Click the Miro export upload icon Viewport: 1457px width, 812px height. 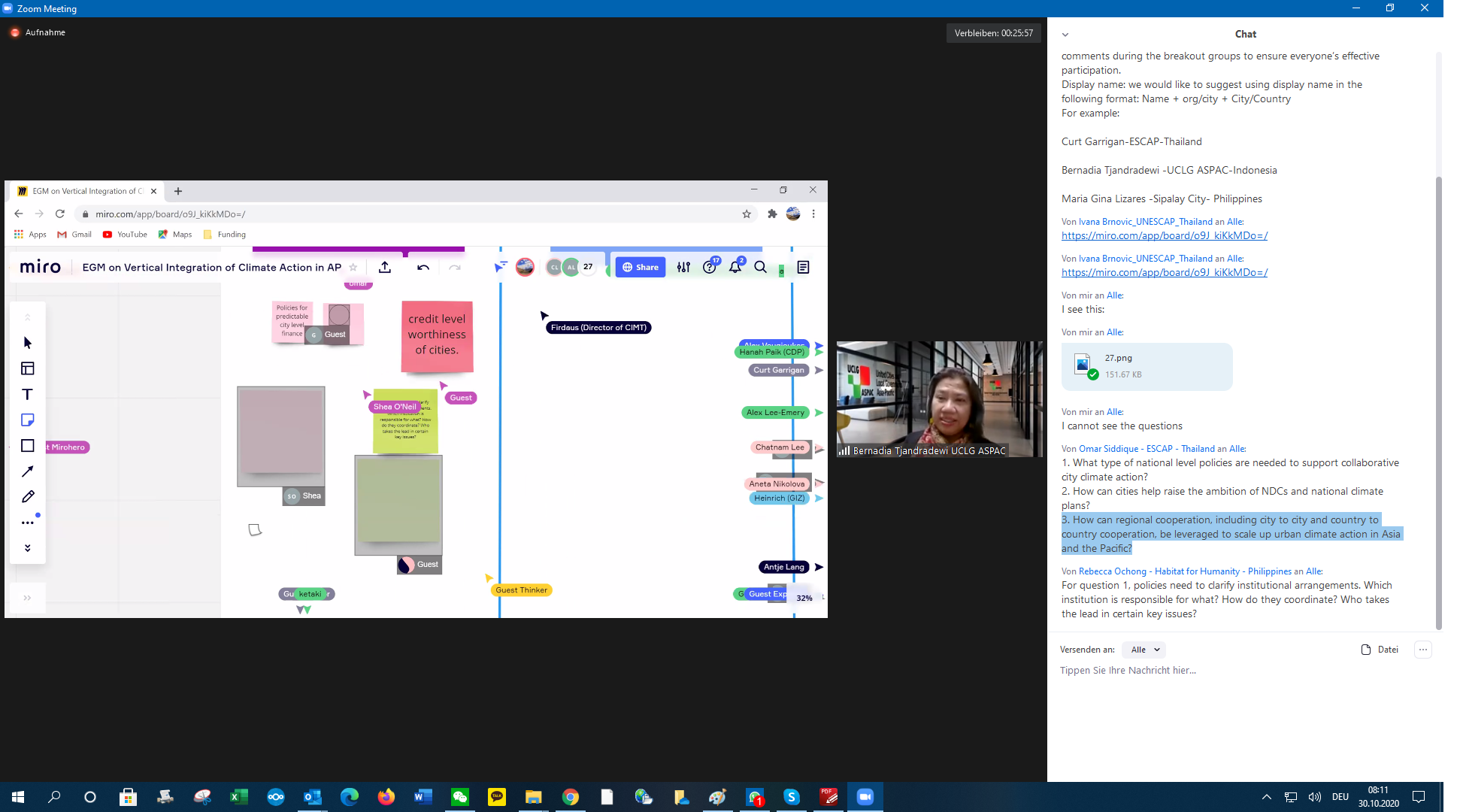point(385,268)
